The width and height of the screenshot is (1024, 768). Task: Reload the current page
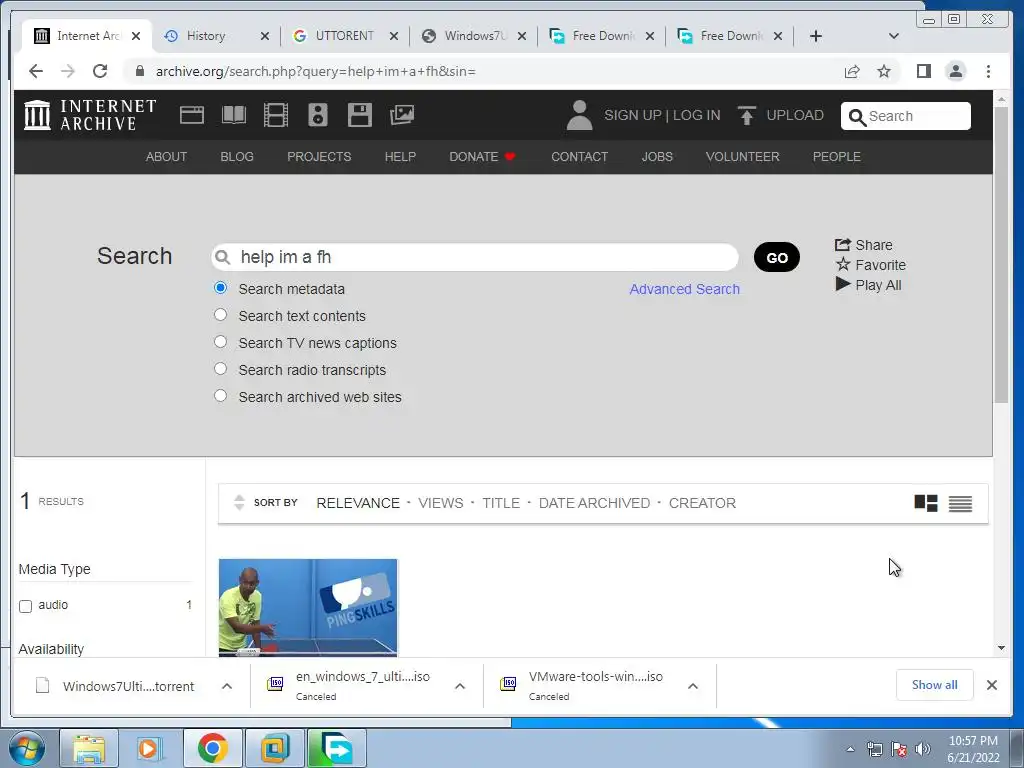click(100, 71)
